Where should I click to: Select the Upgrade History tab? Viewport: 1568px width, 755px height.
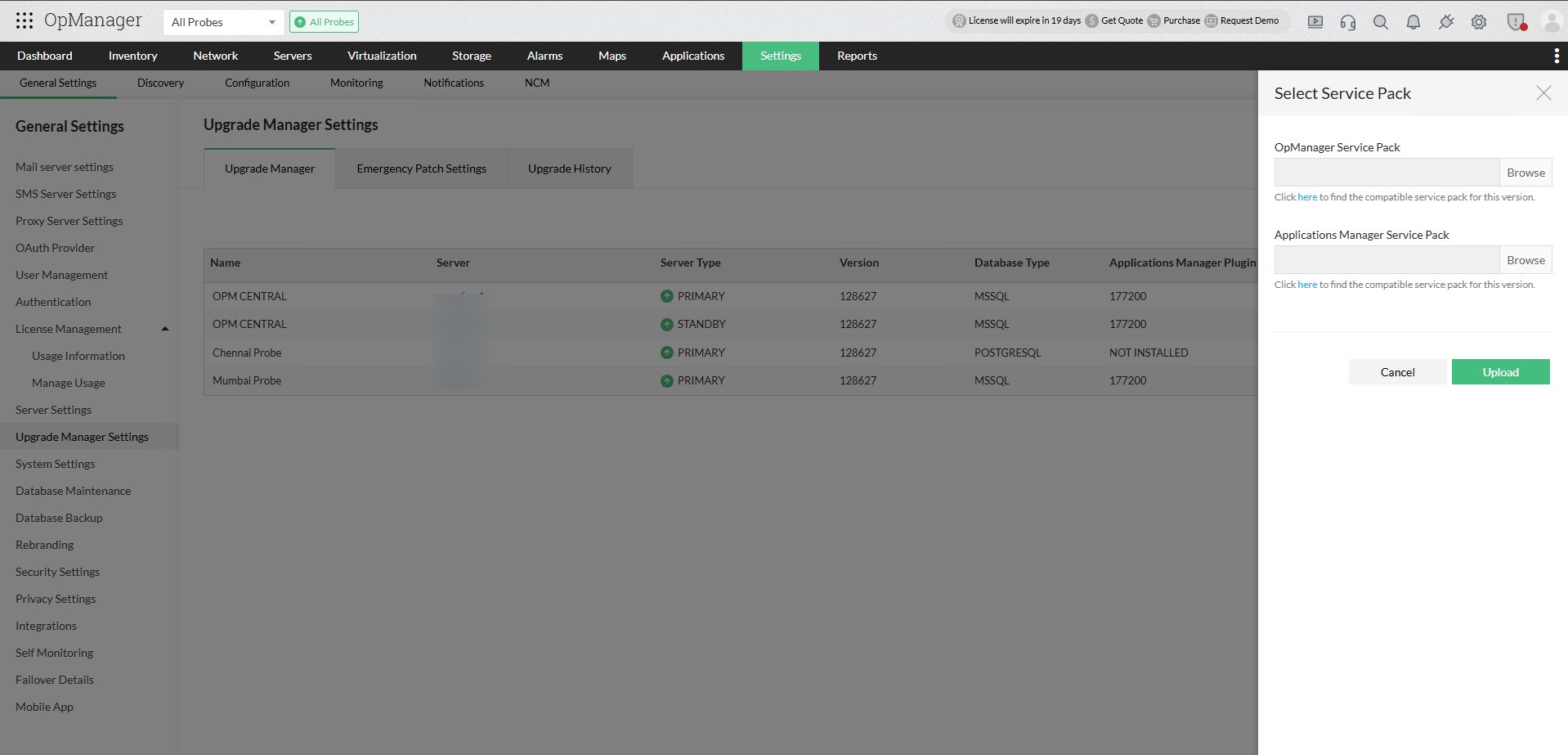tap(570, 169)
